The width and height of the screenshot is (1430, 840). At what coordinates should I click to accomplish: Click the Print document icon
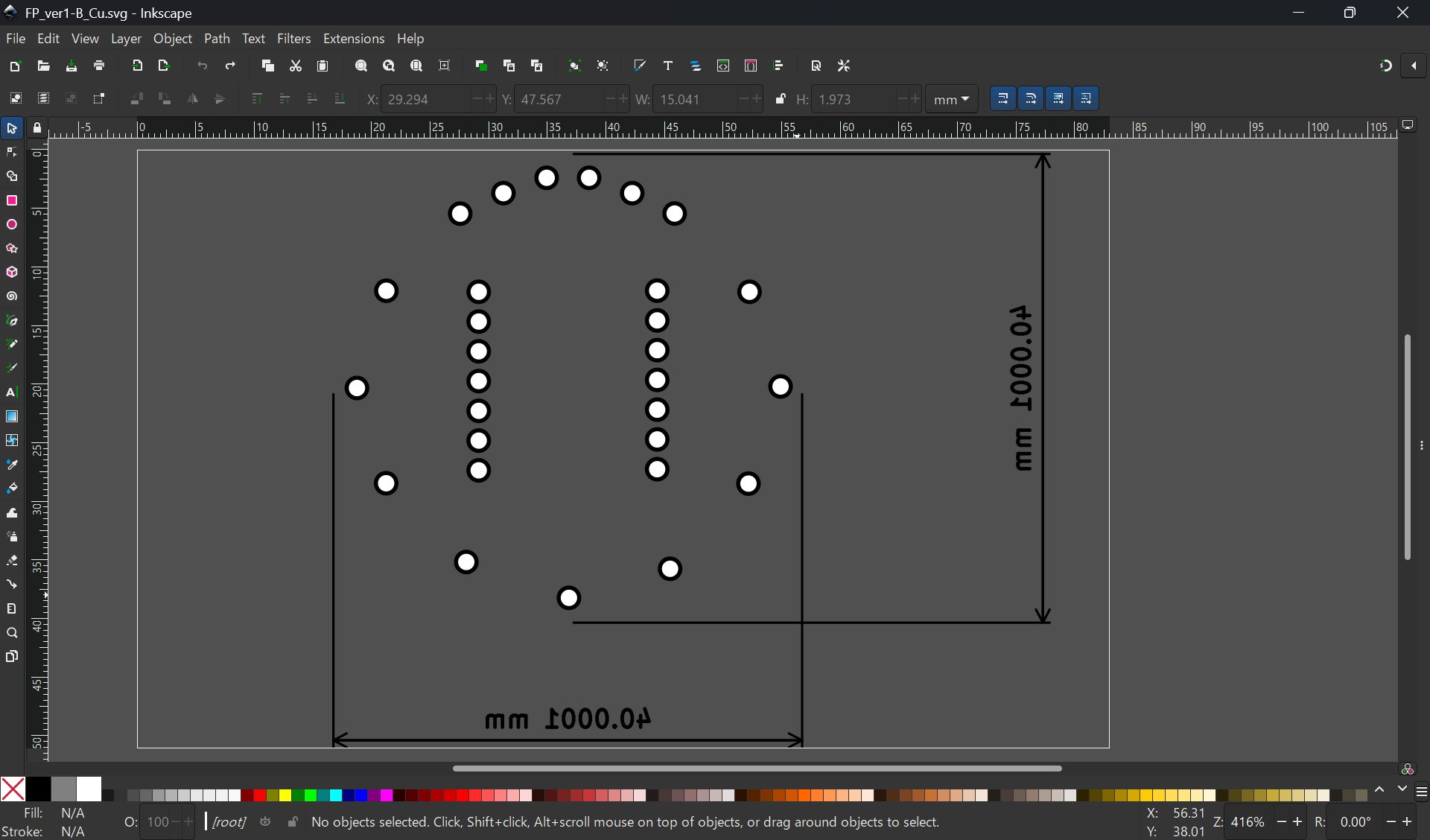click(99, 66)
